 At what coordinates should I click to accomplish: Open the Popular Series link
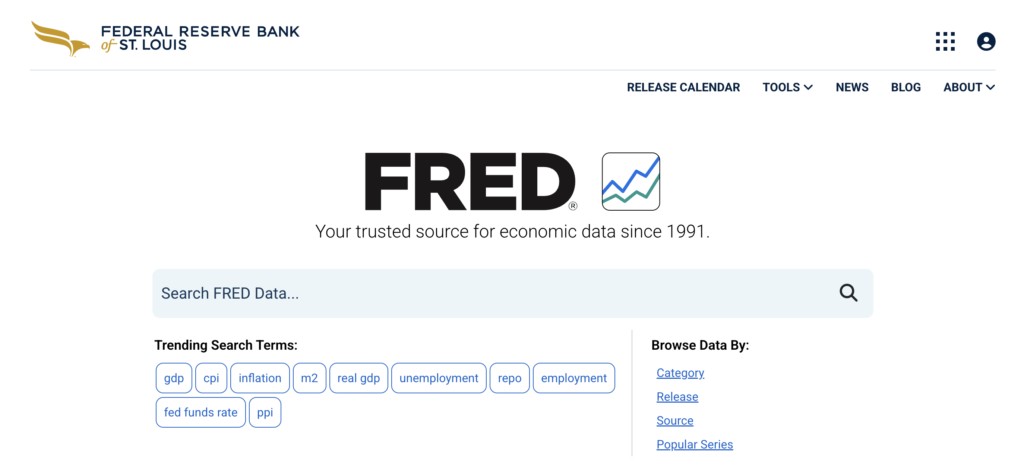pos(695,445)
